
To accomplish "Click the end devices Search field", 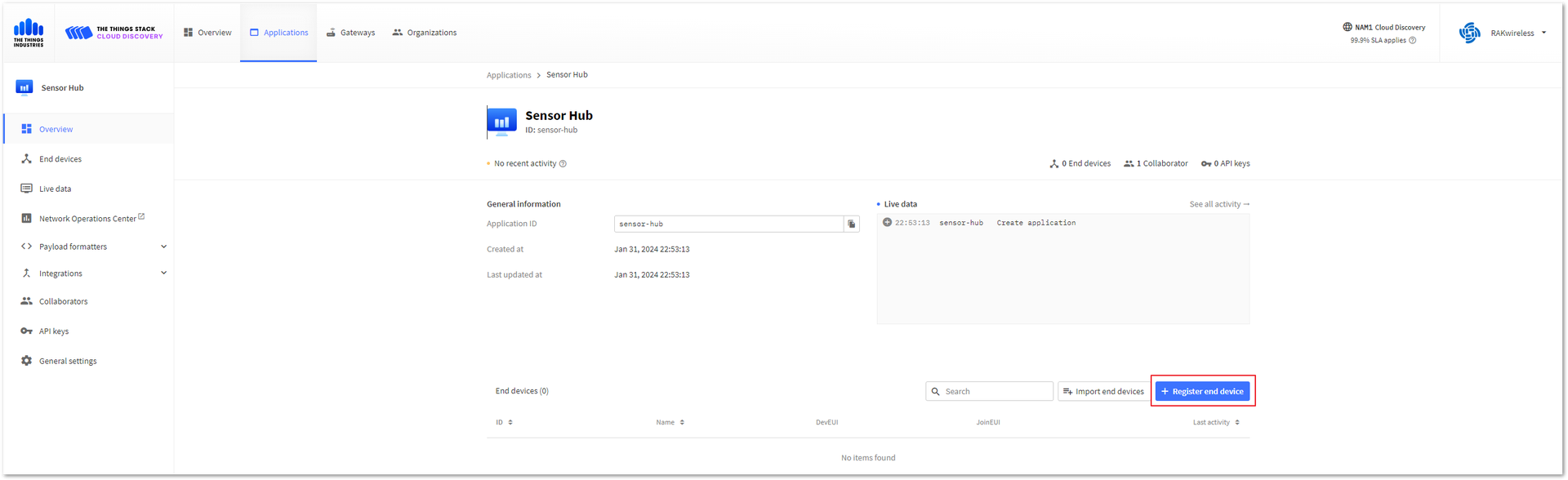I will point(990,392).
